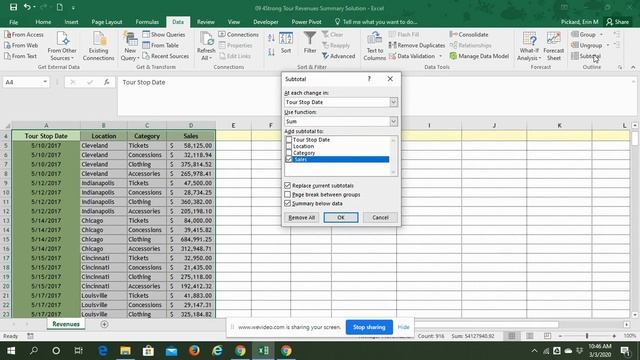Open the Sort dialog button

click(286, 43)
